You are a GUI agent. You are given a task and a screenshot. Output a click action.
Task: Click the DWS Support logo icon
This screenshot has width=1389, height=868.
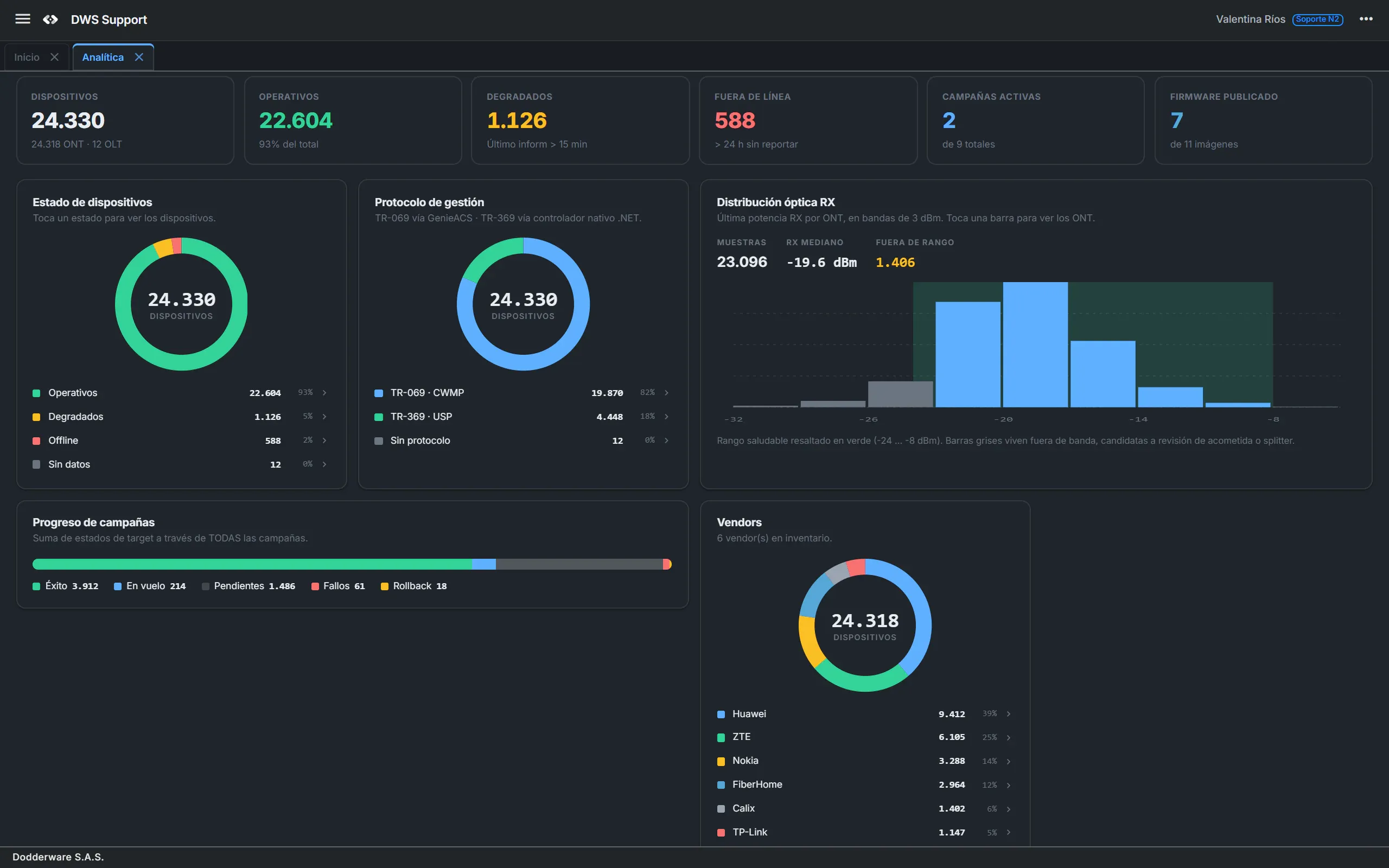[x=50, y=20]
